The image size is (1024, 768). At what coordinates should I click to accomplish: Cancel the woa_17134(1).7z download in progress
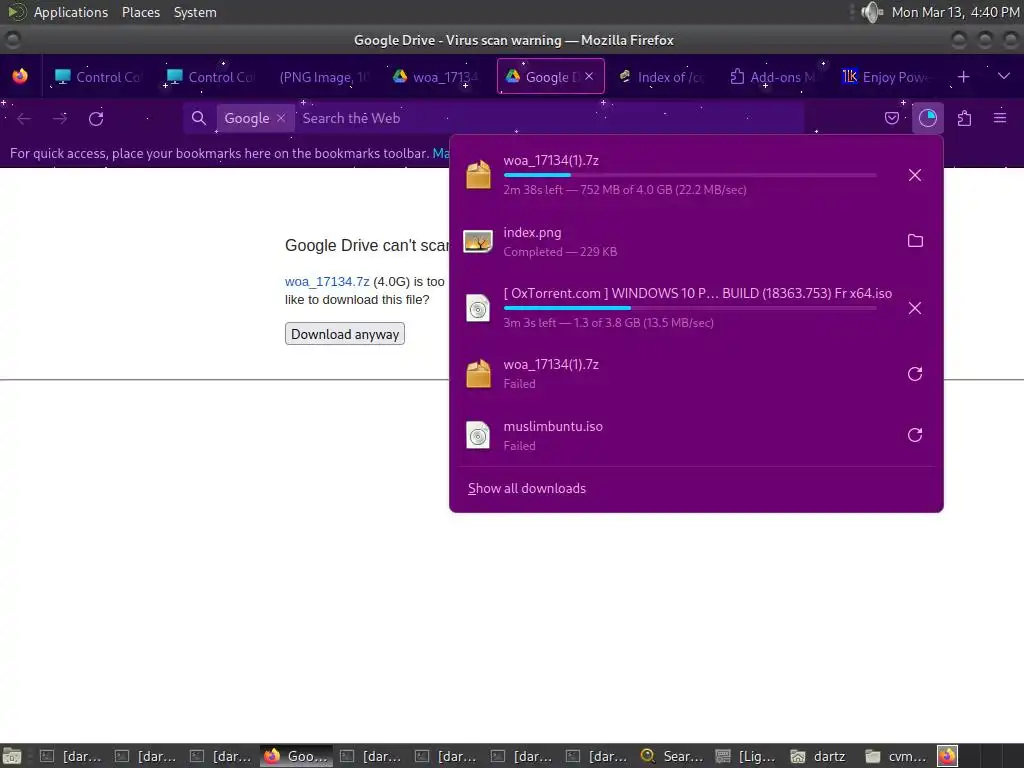point(914,175)
